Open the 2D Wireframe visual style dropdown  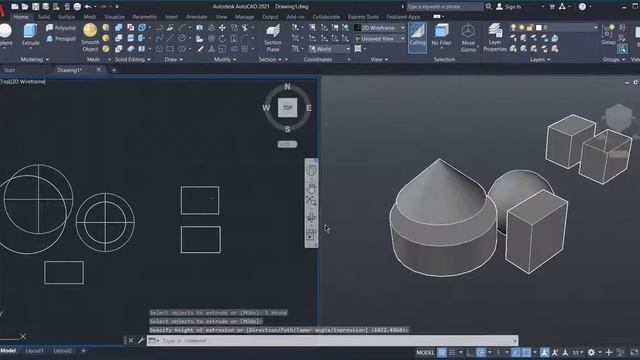pos(379,28)
